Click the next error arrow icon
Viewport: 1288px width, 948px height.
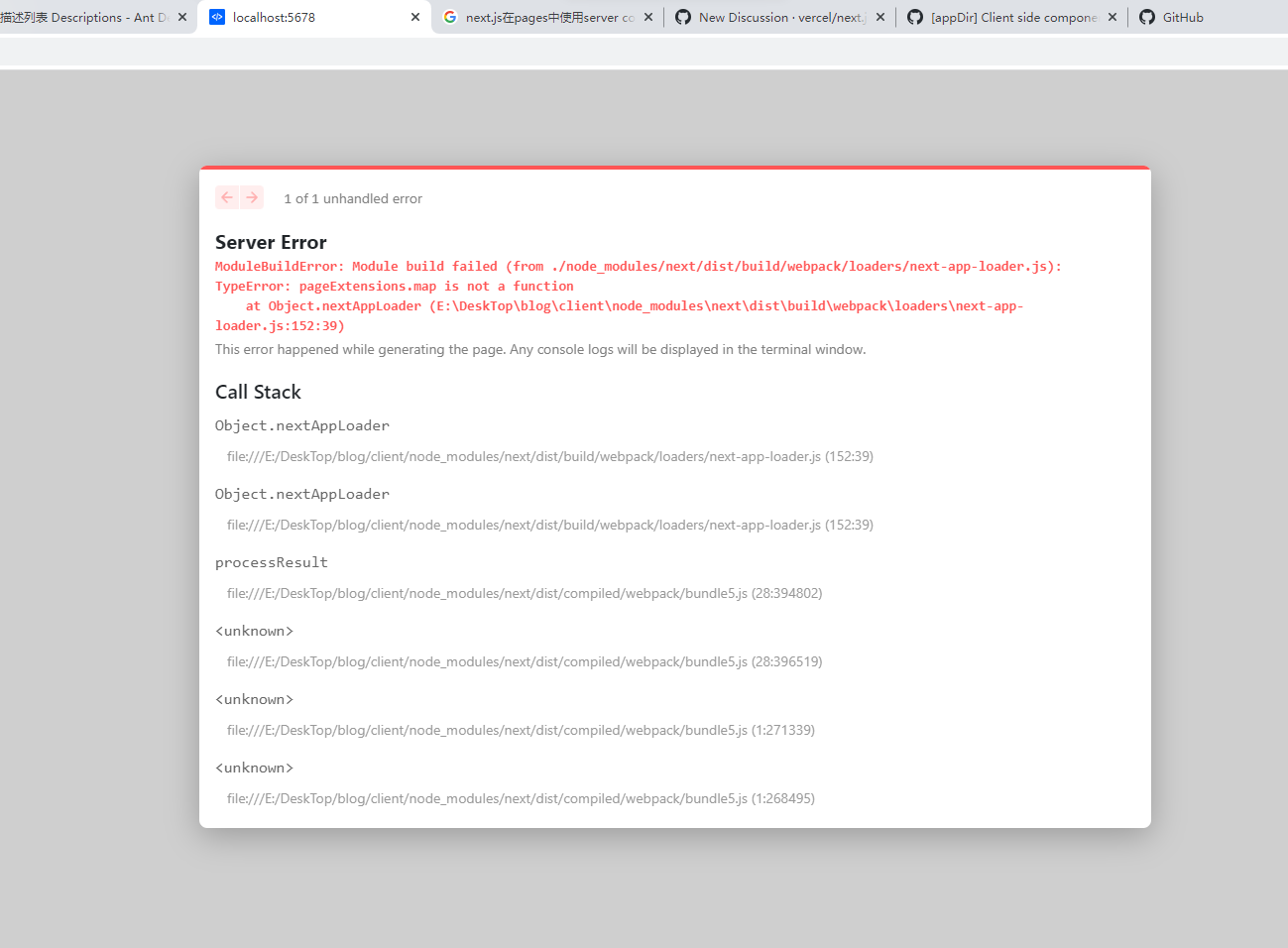click(x=253, y=197)
